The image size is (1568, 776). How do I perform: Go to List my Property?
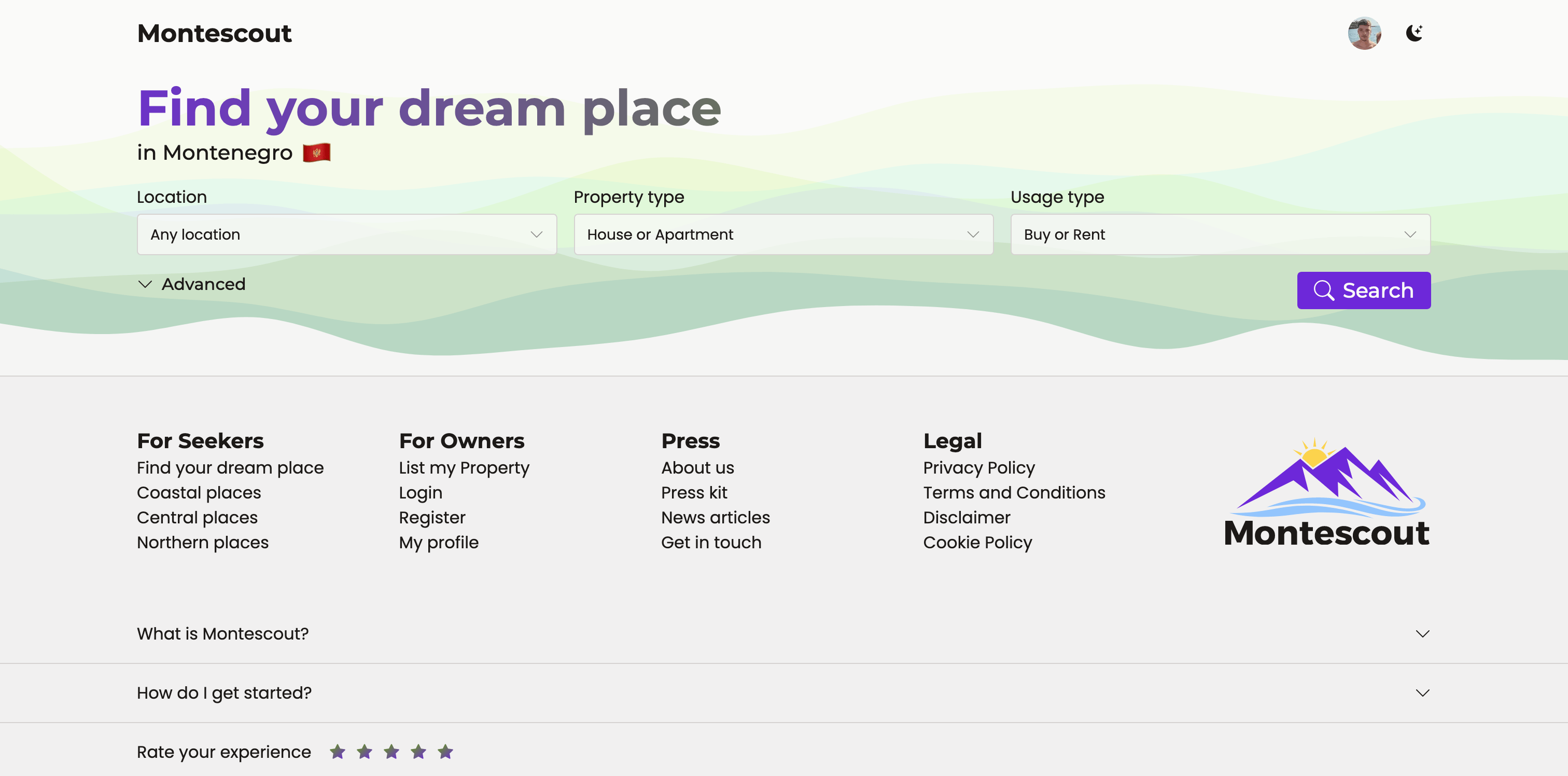464,468
